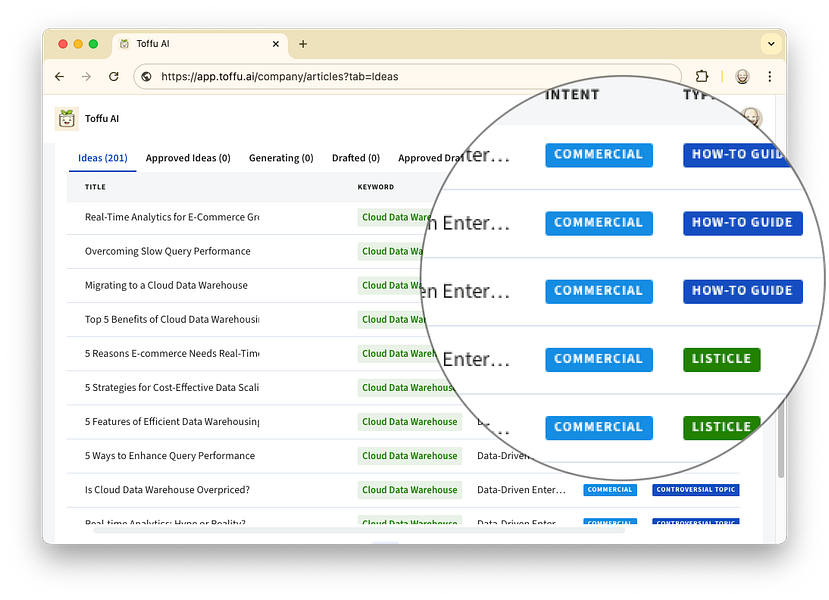Open '5 Reasons E-commerce Needs Real-Time' idea
The height and width of the screenshot is (600, 829).
[172, 354]
